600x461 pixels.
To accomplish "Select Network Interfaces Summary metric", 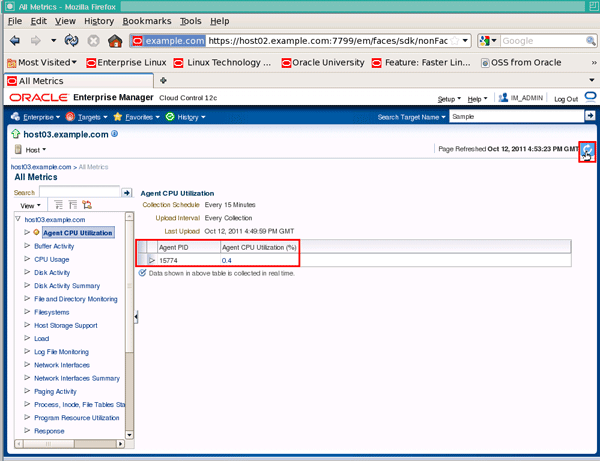I will pyautogui.click(x=77, y=378).
